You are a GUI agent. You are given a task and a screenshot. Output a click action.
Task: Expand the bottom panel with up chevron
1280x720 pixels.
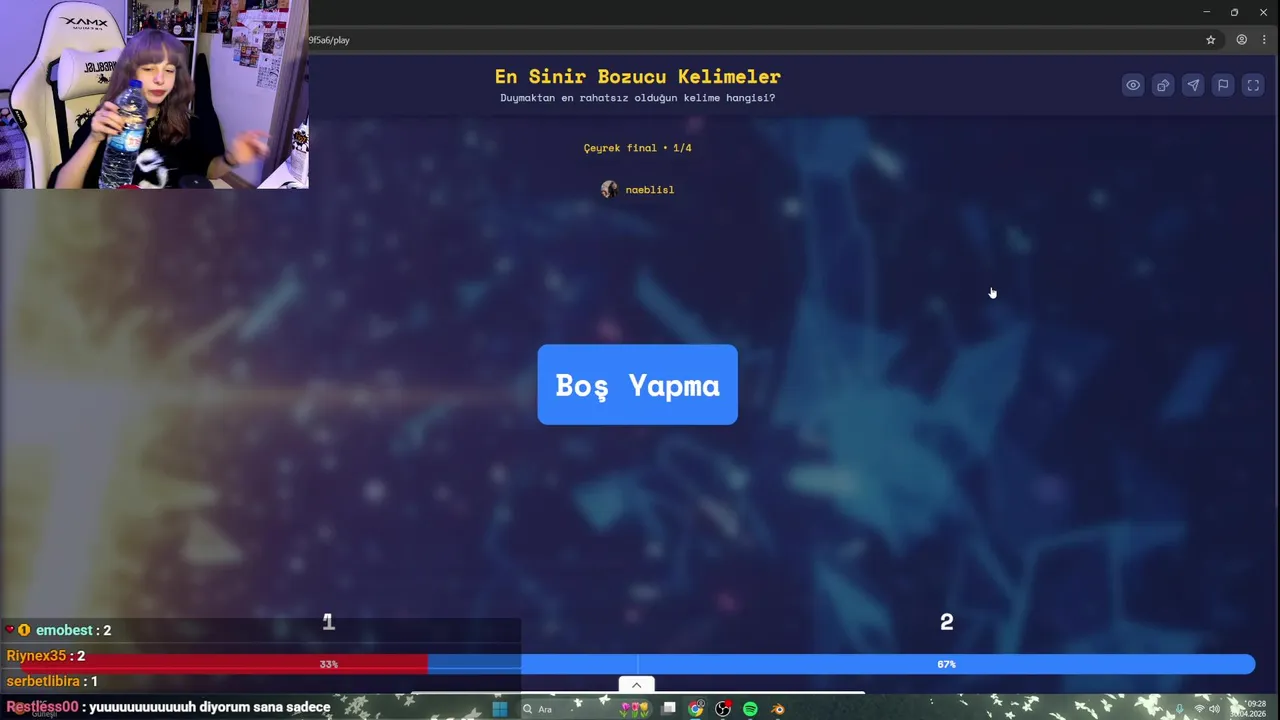[x=636, y=685]
